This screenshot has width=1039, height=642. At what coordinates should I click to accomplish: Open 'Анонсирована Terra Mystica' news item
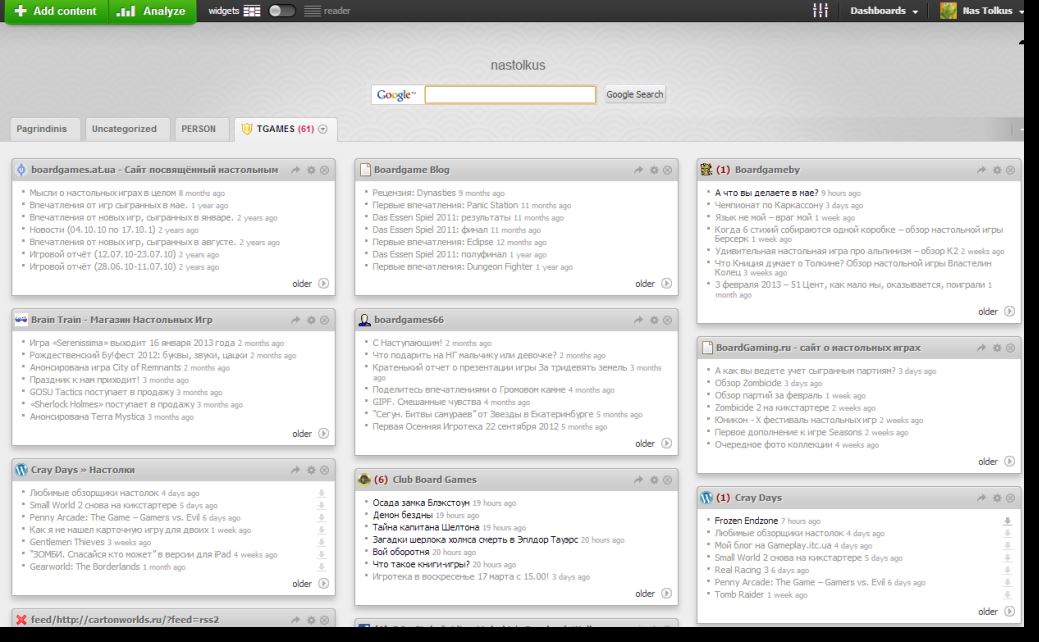pos(87,417)
